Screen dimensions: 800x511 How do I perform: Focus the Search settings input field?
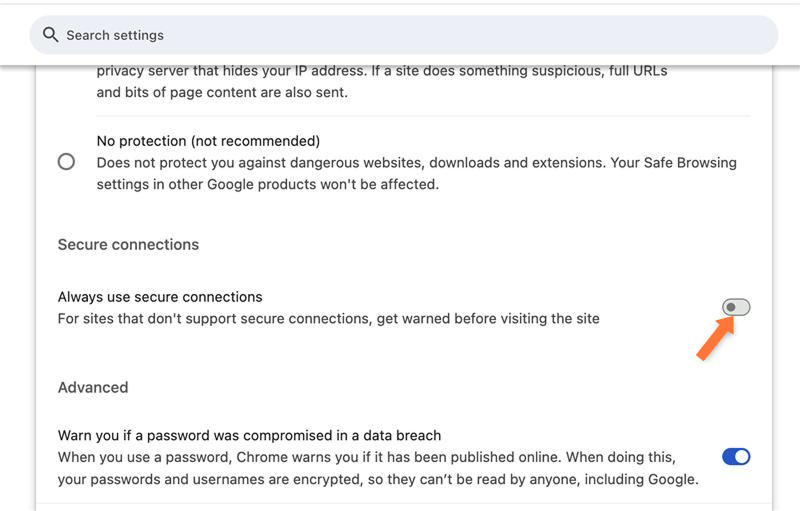[x=300, y=35]
